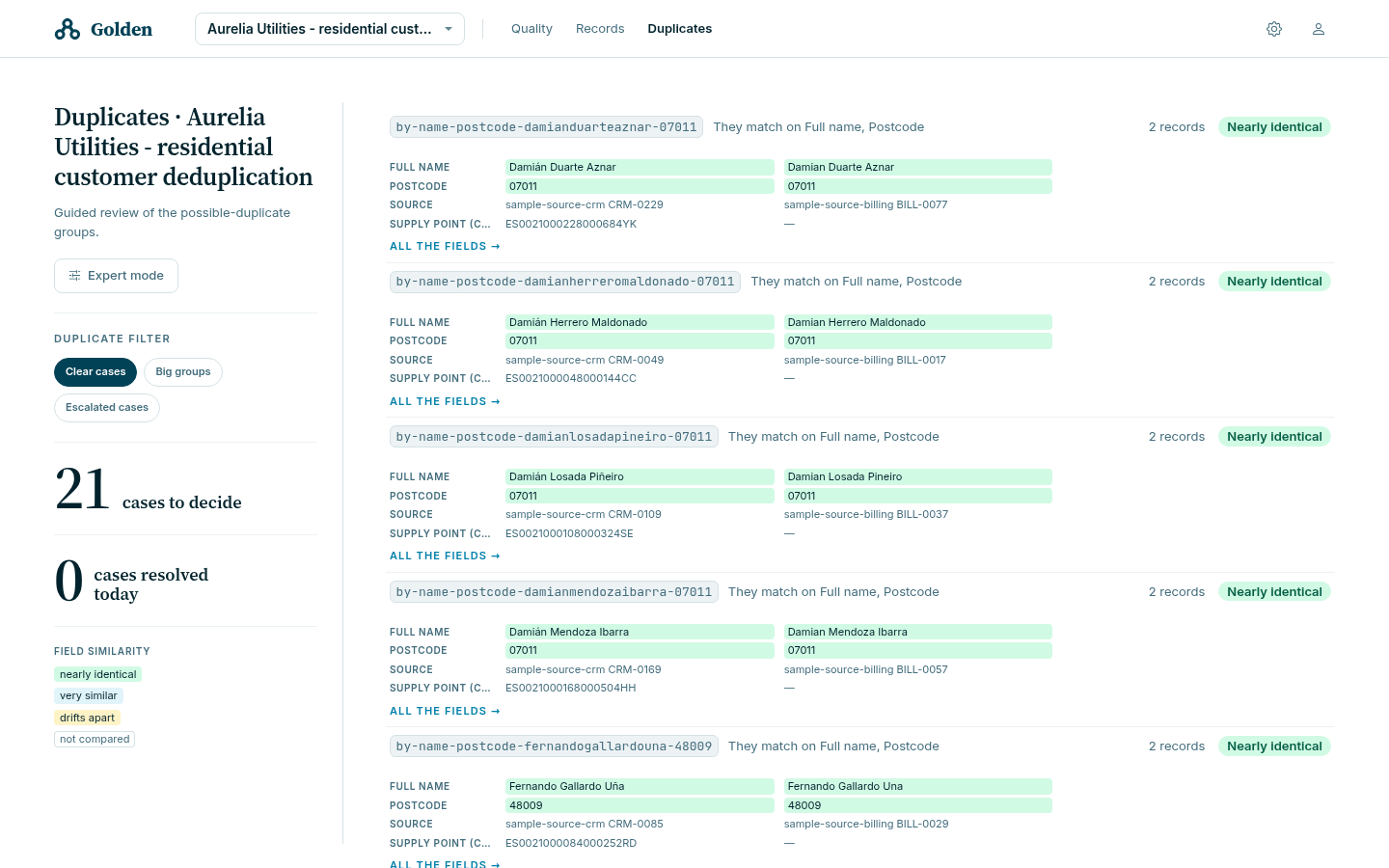Click source 'sample-source-billing BILL-0037'

point(866,515)
